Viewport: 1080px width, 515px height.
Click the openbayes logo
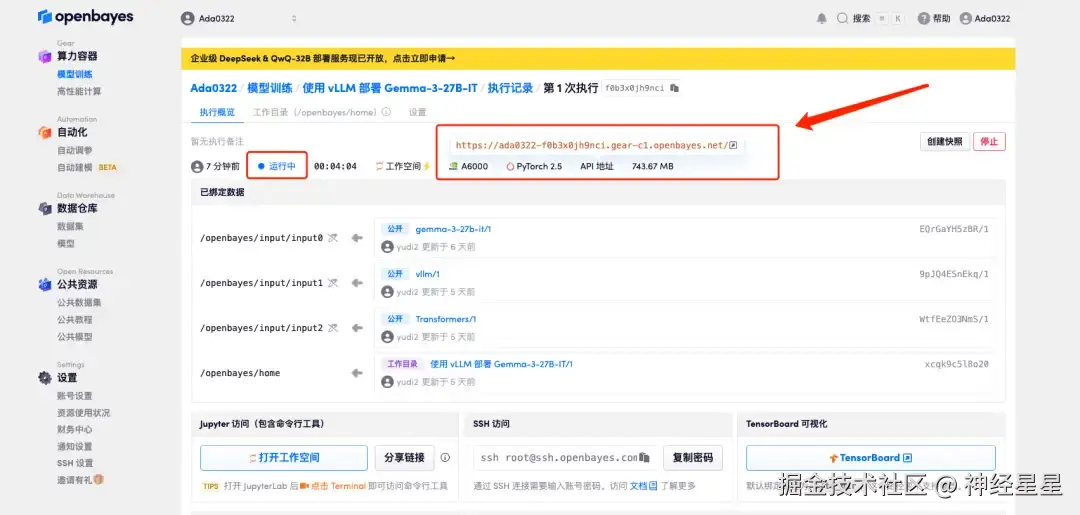[85, 17]
